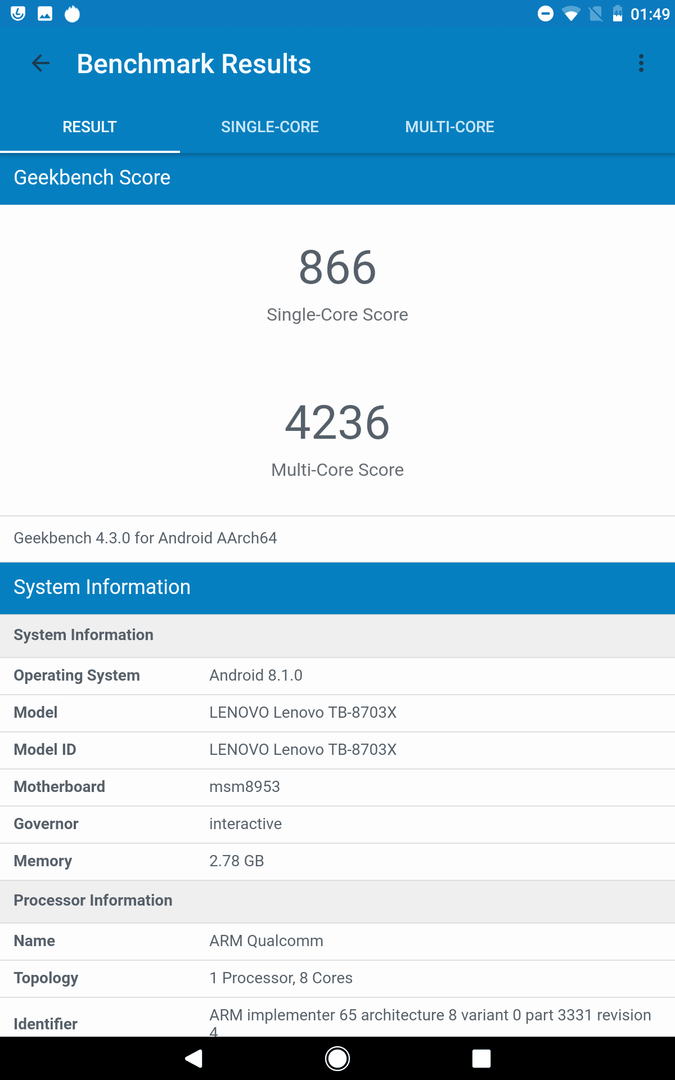
Task: Select the Memory row label
Action: (43, 862)
